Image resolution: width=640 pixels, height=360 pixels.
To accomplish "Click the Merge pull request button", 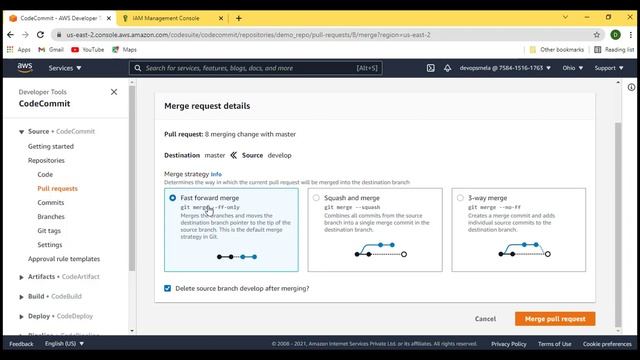I will 555,319.
